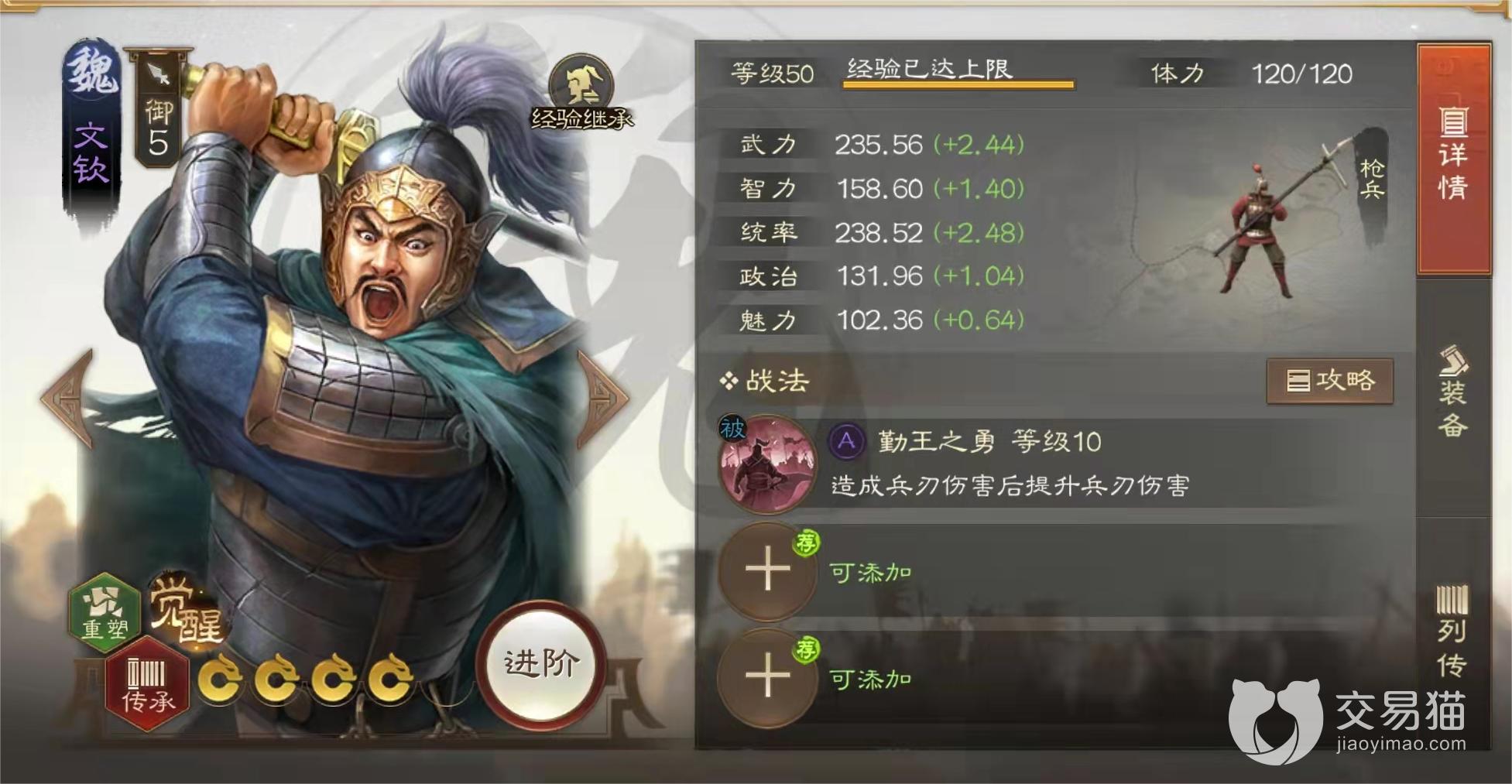Open the 攻略 strategy guide button
1512x784 pixels.
1329,380
